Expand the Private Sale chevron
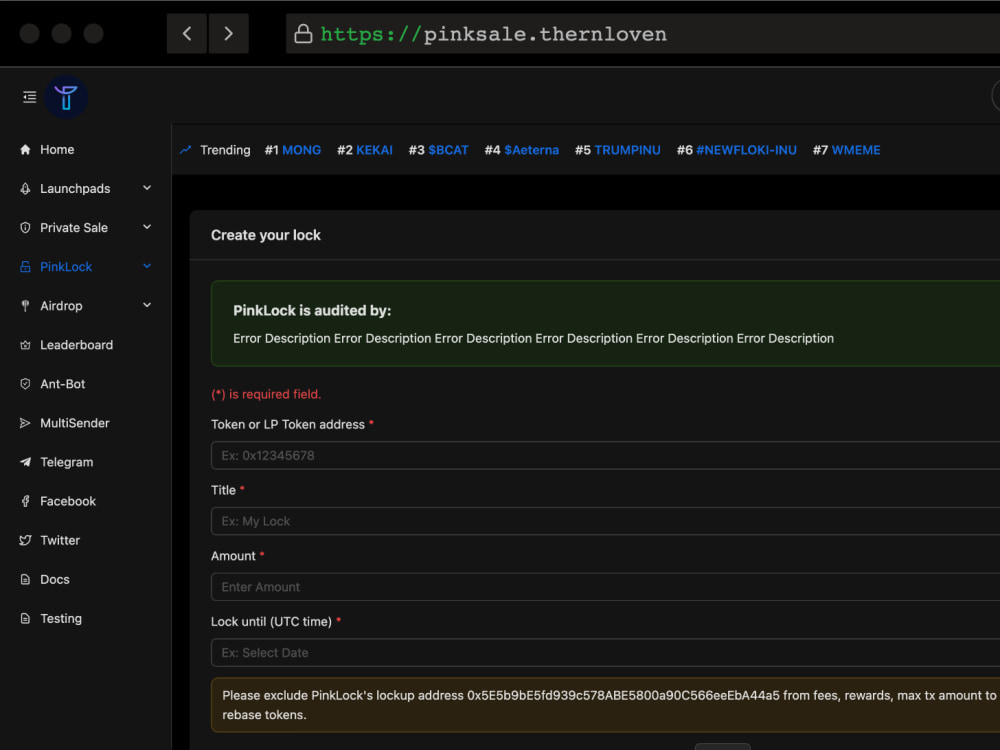The height and width of the screenshot is (750, 1000). click(x=147, y=227)
